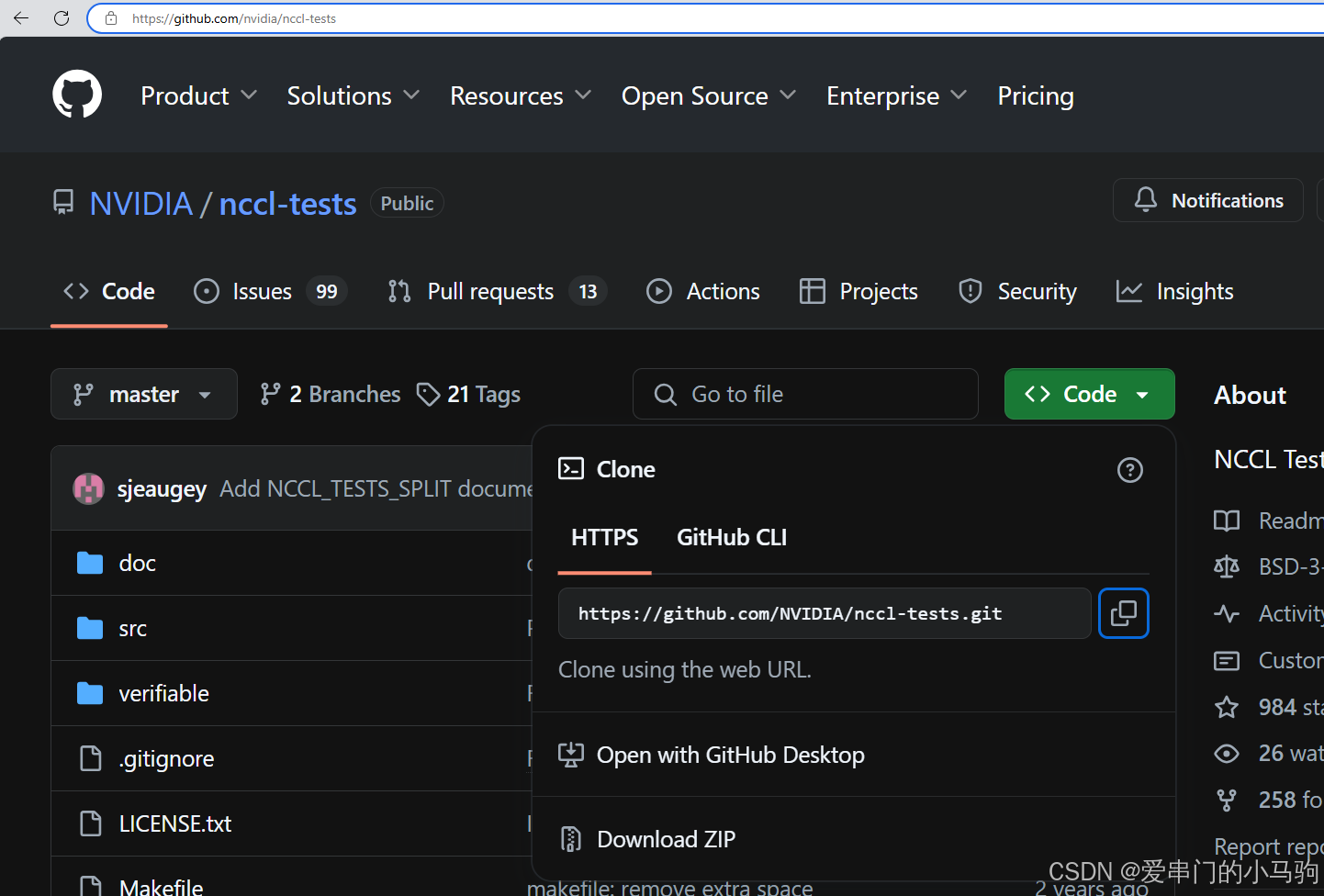Viewport: 1324px width, 896px height.
Task: Open the .gitignore file
Action: click(x=166, y=758)
